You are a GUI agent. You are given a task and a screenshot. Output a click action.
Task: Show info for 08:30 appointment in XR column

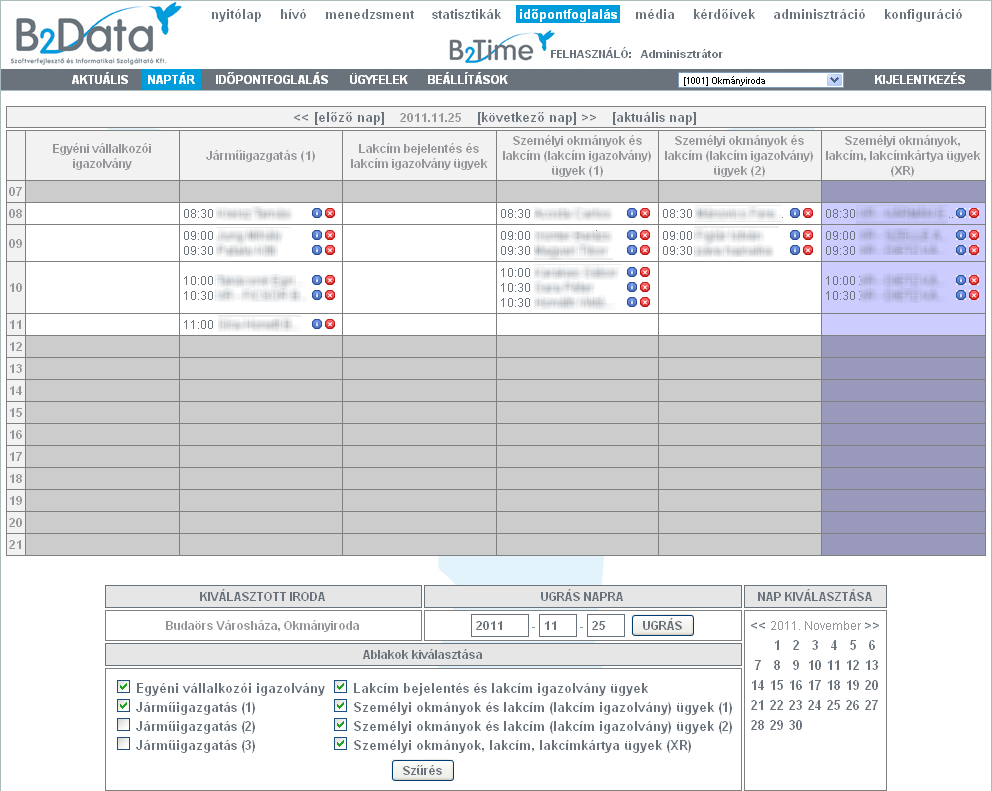[x=961, y=213]
